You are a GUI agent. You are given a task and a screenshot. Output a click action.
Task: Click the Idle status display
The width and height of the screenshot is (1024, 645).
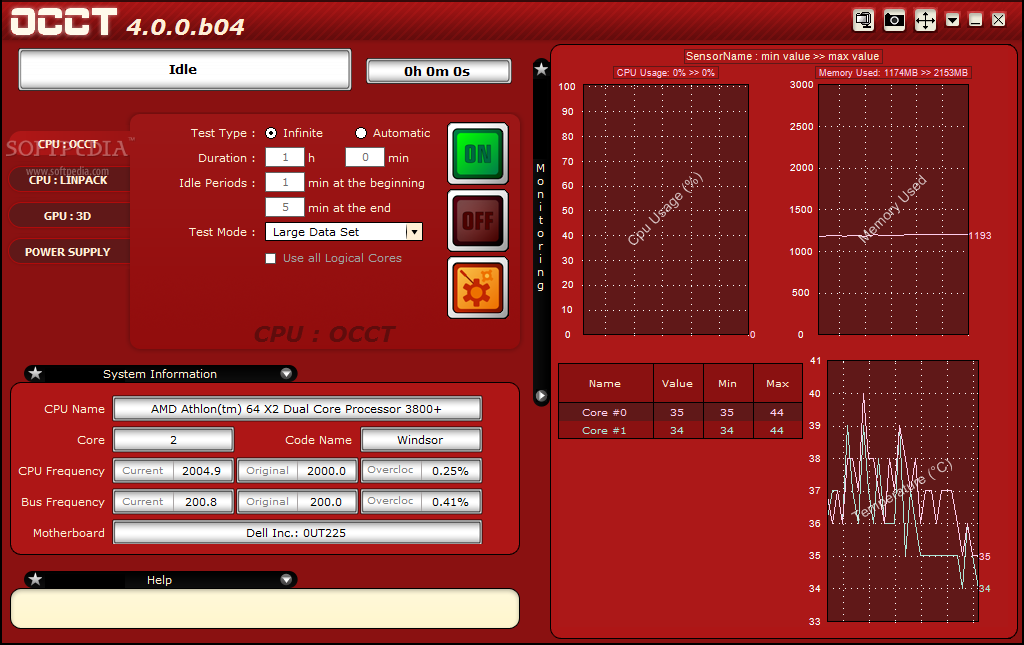pyautogui.click(x=185, y=69)
